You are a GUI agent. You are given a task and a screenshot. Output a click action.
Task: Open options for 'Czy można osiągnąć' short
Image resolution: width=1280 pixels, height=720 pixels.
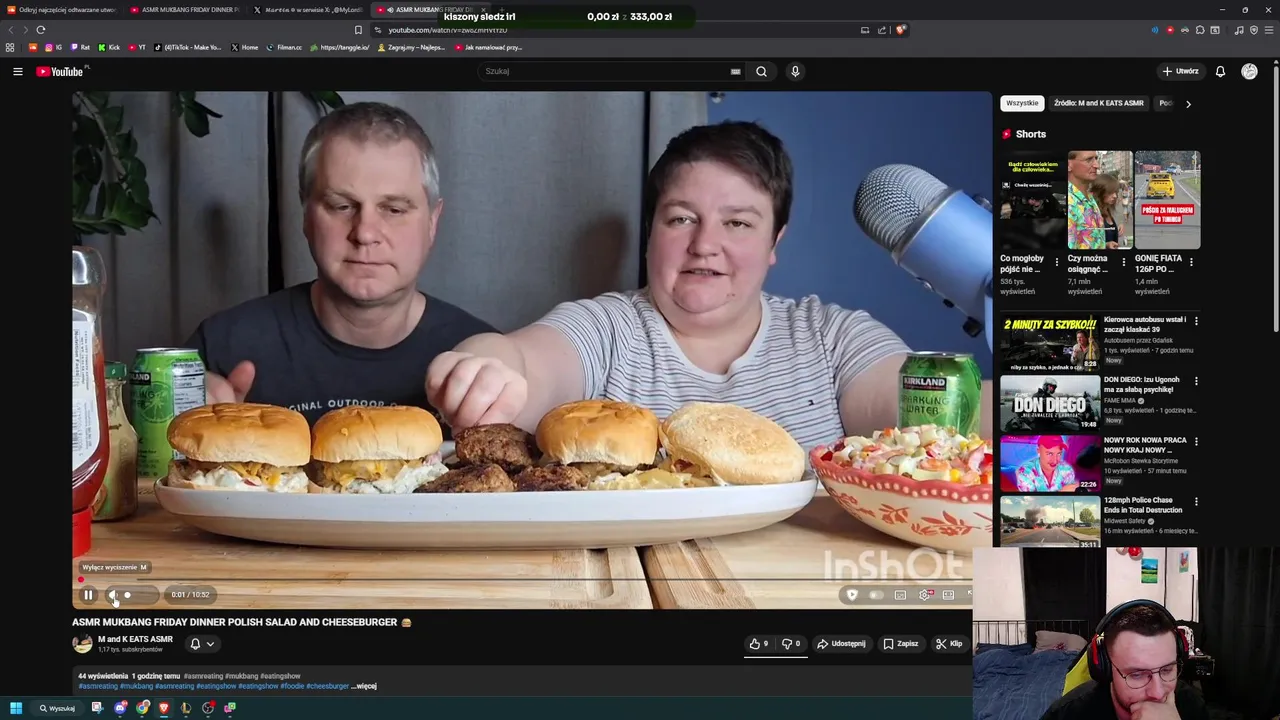pyautogui.click(x=1124, y=262)
